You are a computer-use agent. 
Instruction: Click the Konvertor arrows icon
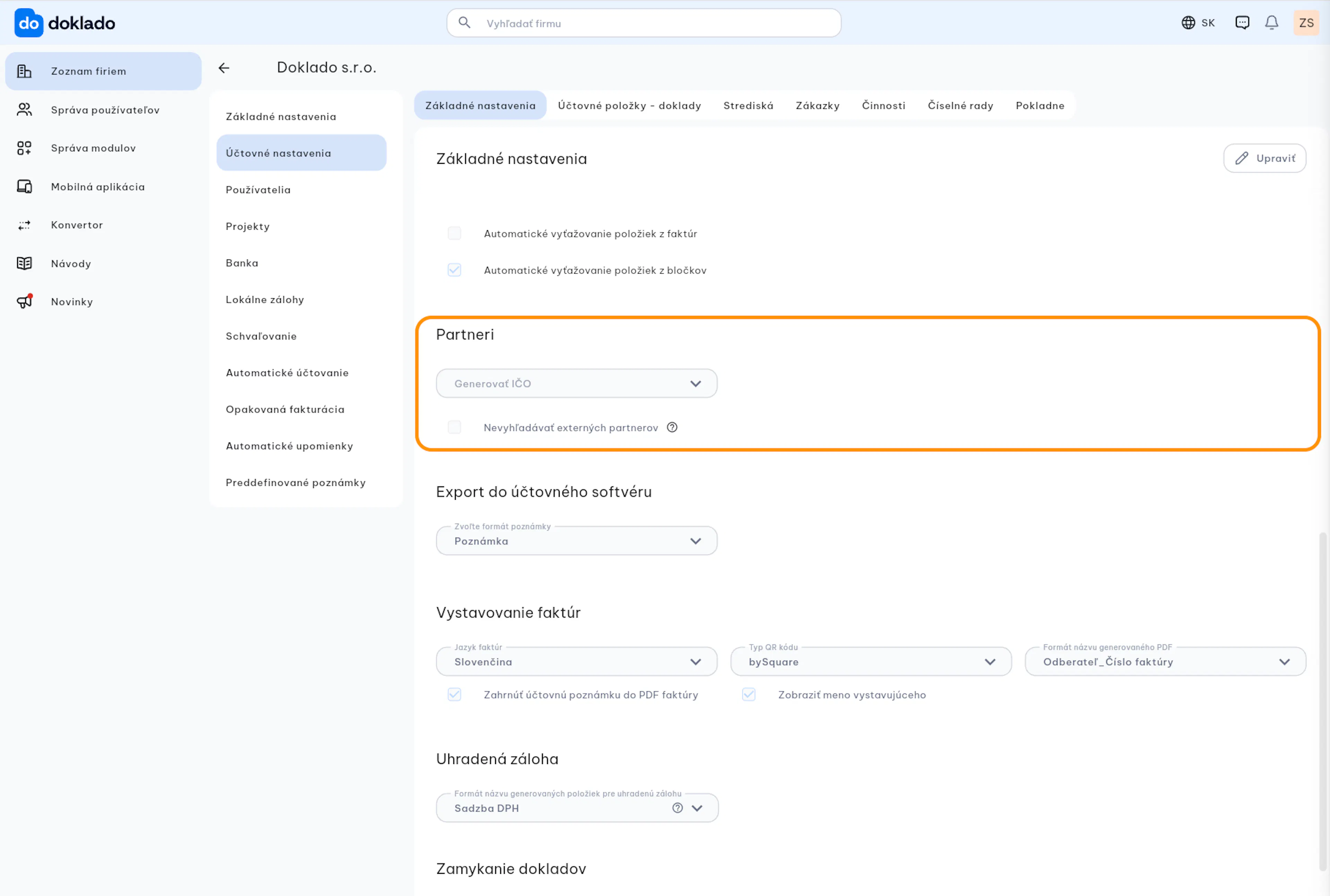click(24, 225)
